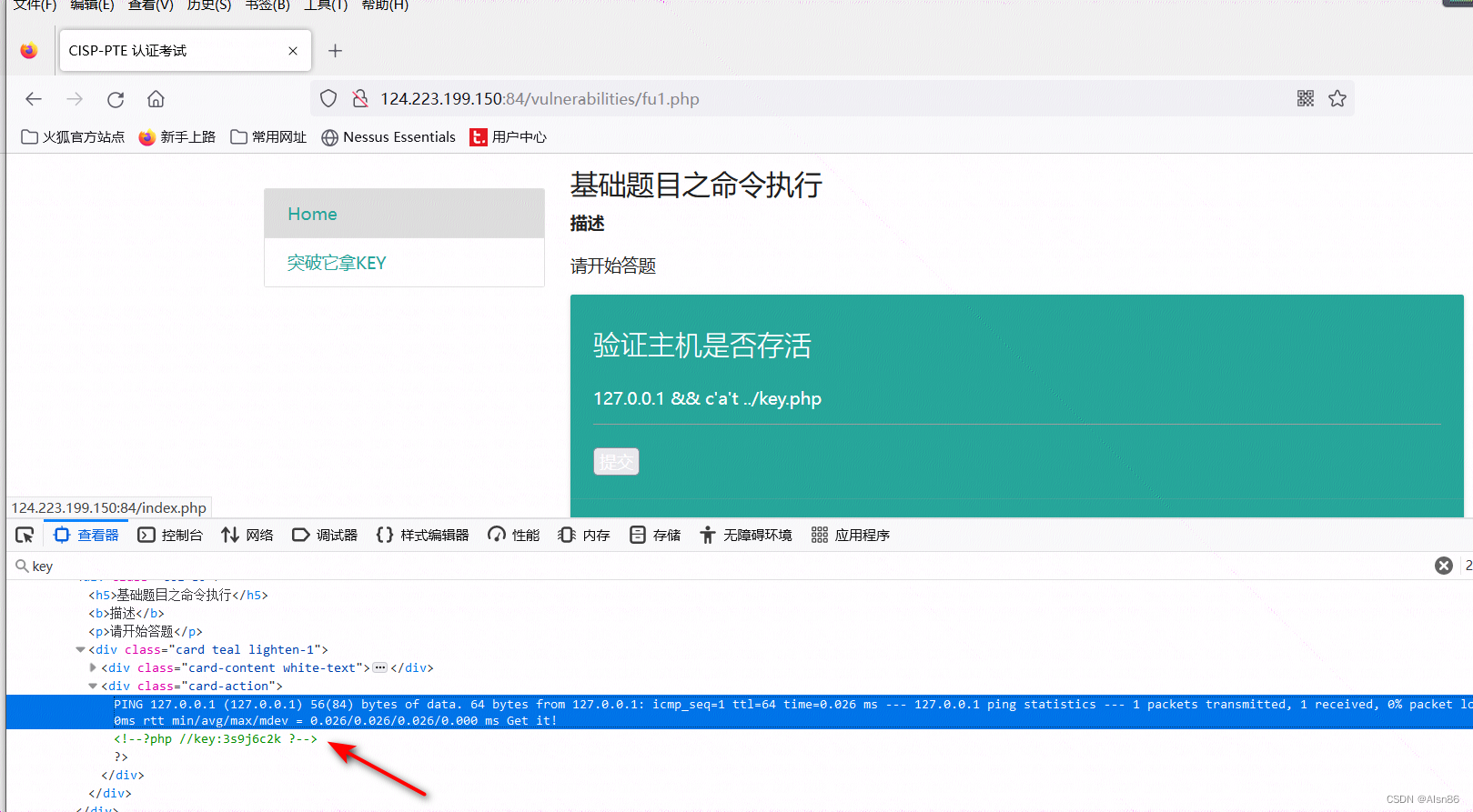The image size is (1473, 812).
Task: Open Nessus Essentials bookmark
Action: pyautogui.click(x=388, y=137)
